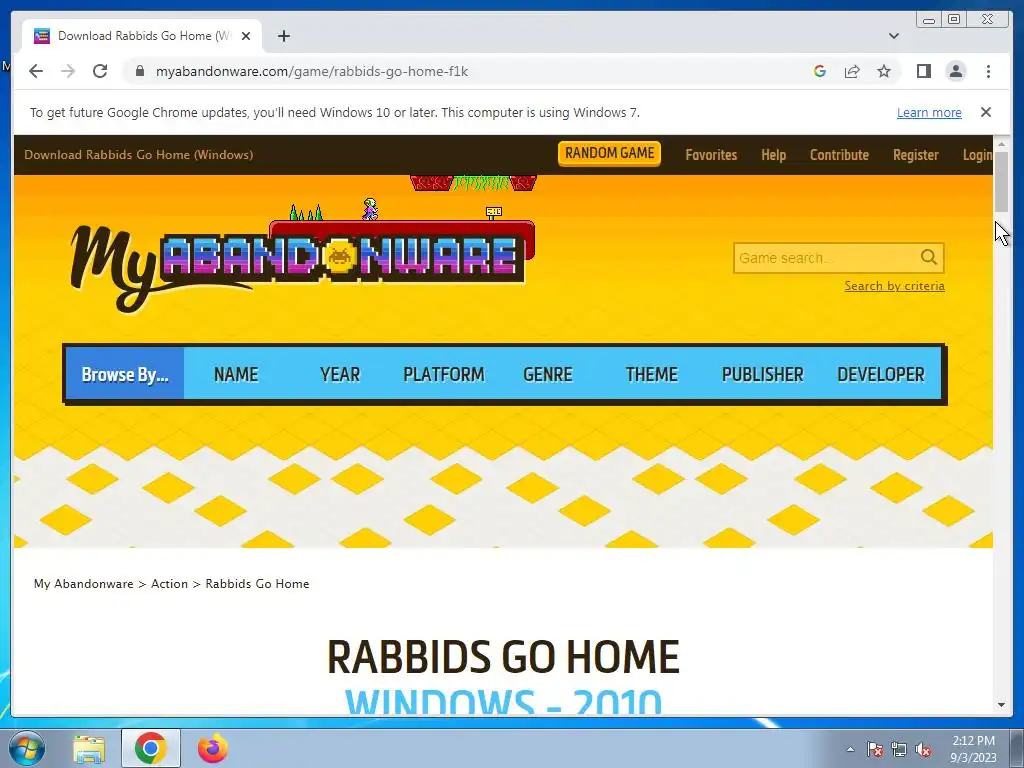1024x768 pixels.
Task: Browse games by YEAR
Action: pos(340,374)
